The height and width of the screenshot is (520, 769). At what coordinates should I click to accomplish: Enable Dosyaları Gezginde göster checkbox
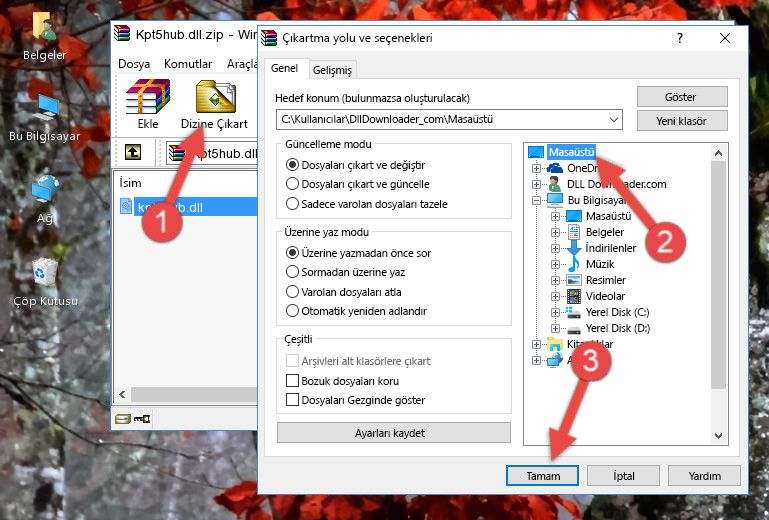(x=292, y=400)
